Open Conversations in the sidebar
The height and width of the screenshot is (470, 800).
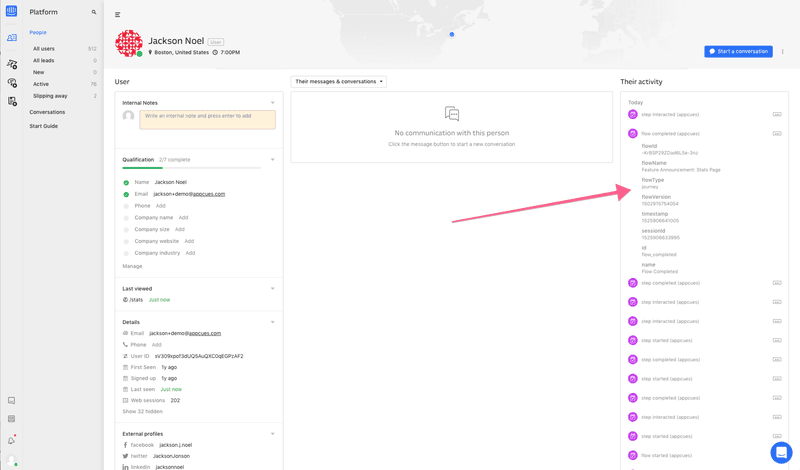click(x=47, y=112)
